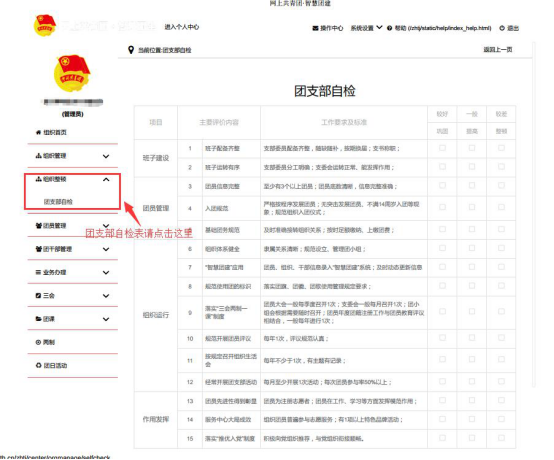This screenshot has height=460, width=554.
Task: Open 操作中心 envelope icon
Action: click(315, 28)
